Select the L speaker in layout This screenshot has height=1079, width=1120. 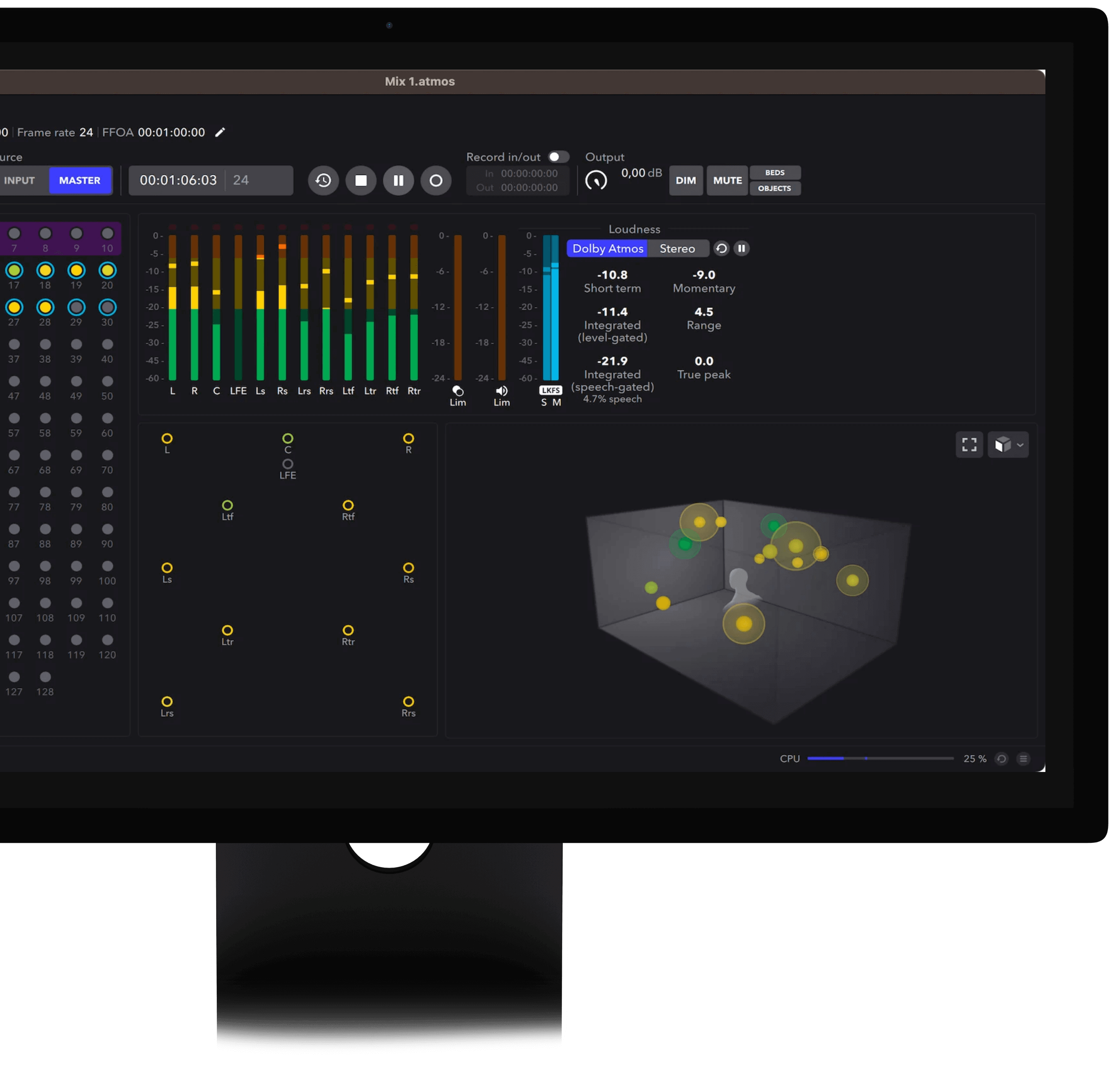click(x=167, y=439)
